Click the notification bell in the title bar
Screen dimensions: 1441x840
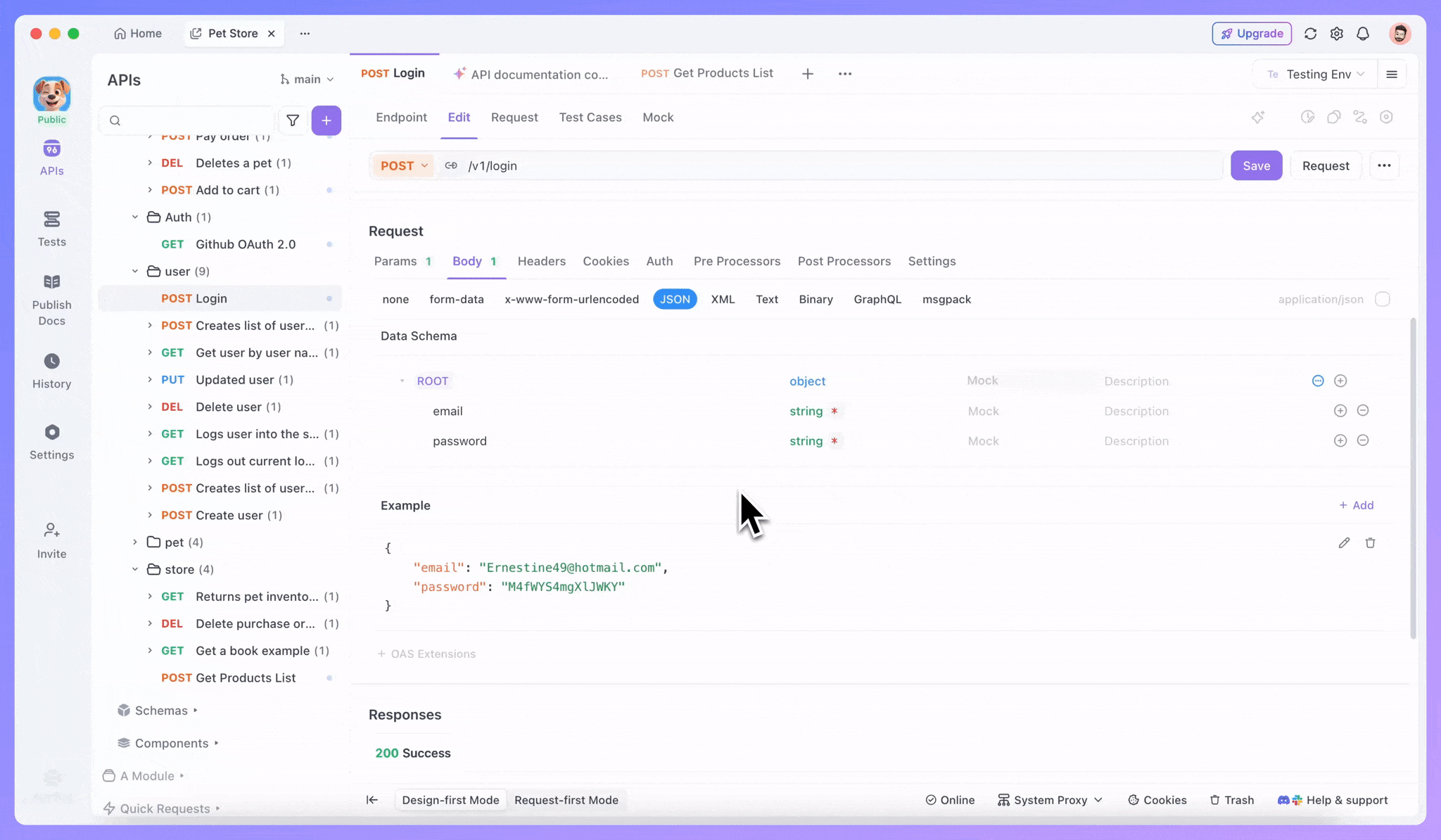pos(1363,33)
